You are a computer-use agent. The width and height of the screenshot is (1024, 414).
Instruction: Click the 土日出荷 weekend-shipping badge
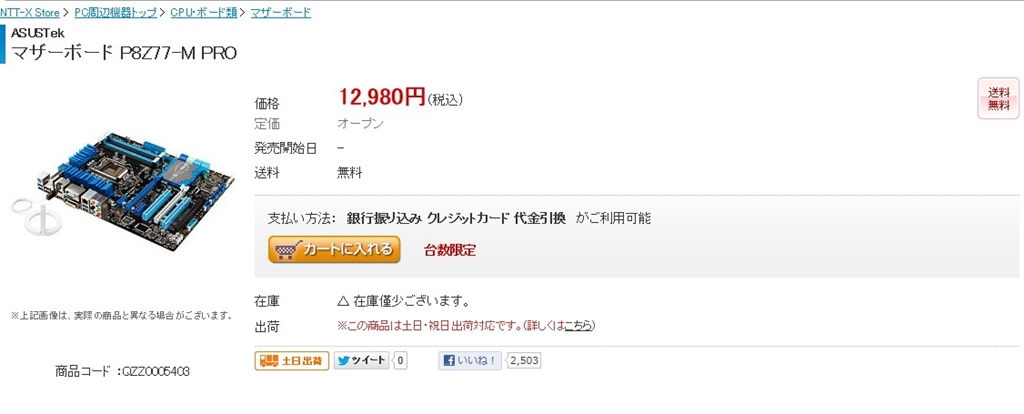[291, 360]
